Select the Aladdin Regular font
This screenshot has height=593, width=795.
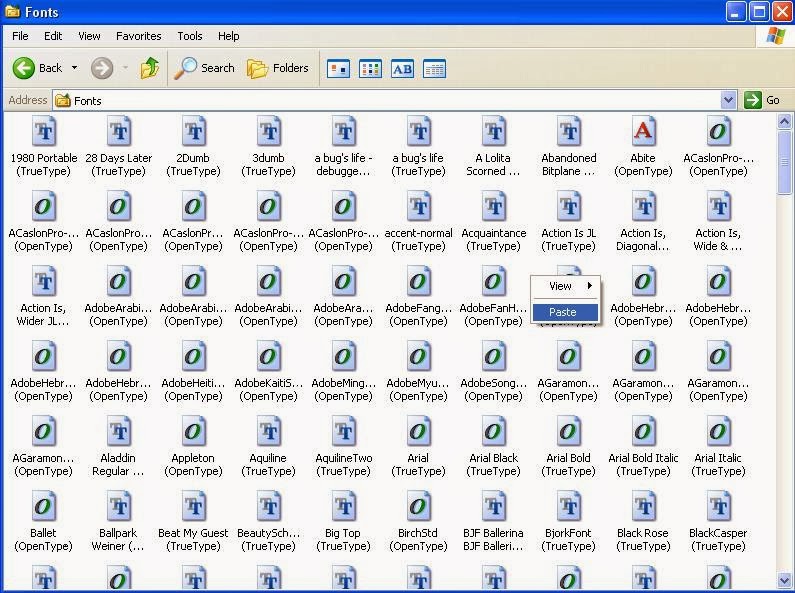pyautogui.click(x=119, y=447)
